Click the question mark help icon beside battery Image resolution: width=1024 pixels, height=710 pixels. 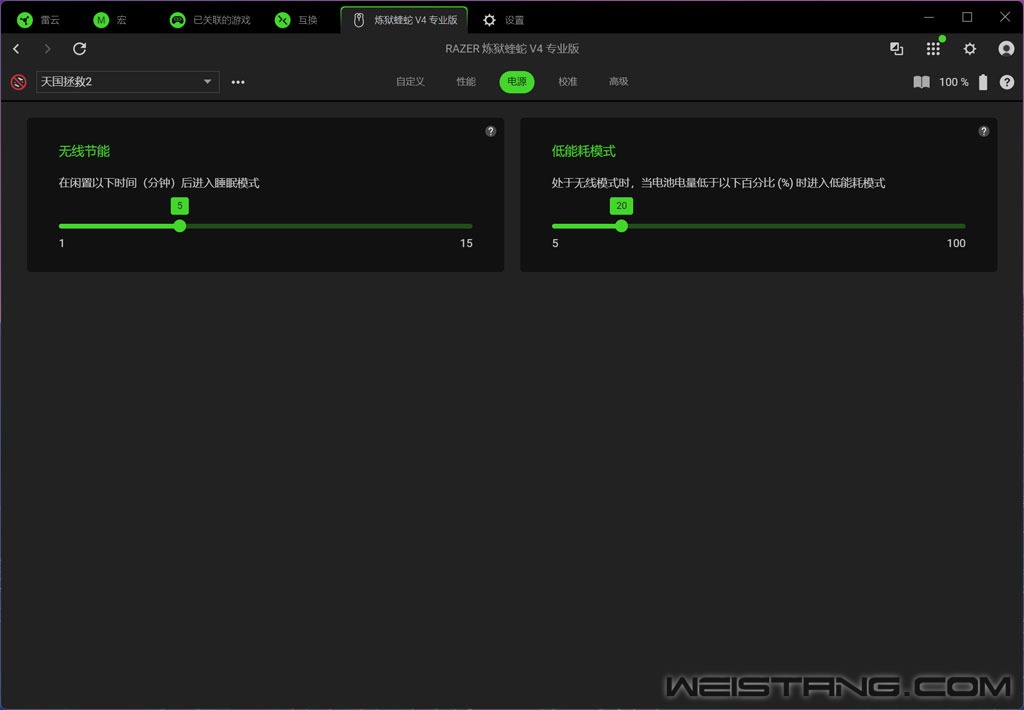click(x=1006, y=82)
